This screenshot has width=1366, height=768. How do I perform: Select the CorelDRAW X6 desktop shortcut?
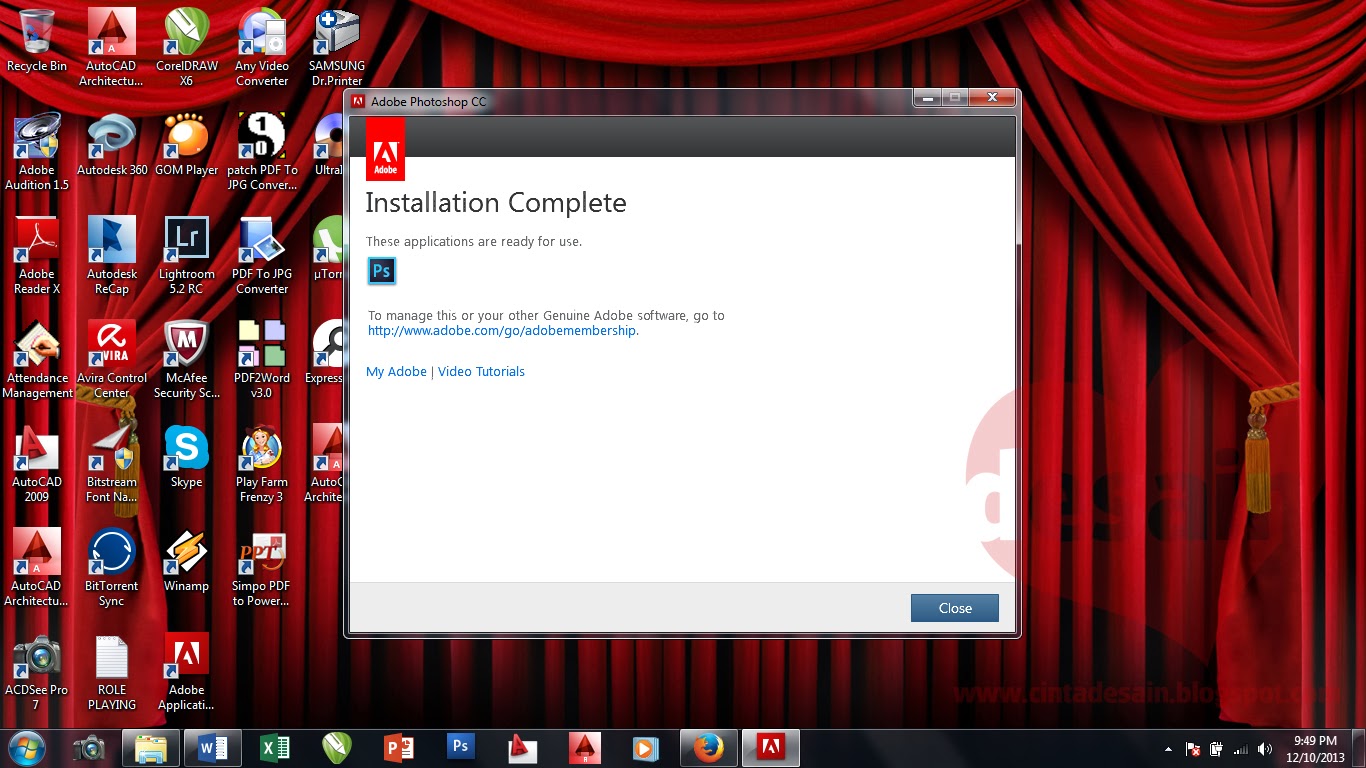pyautogui.click(x=186, y=47)
